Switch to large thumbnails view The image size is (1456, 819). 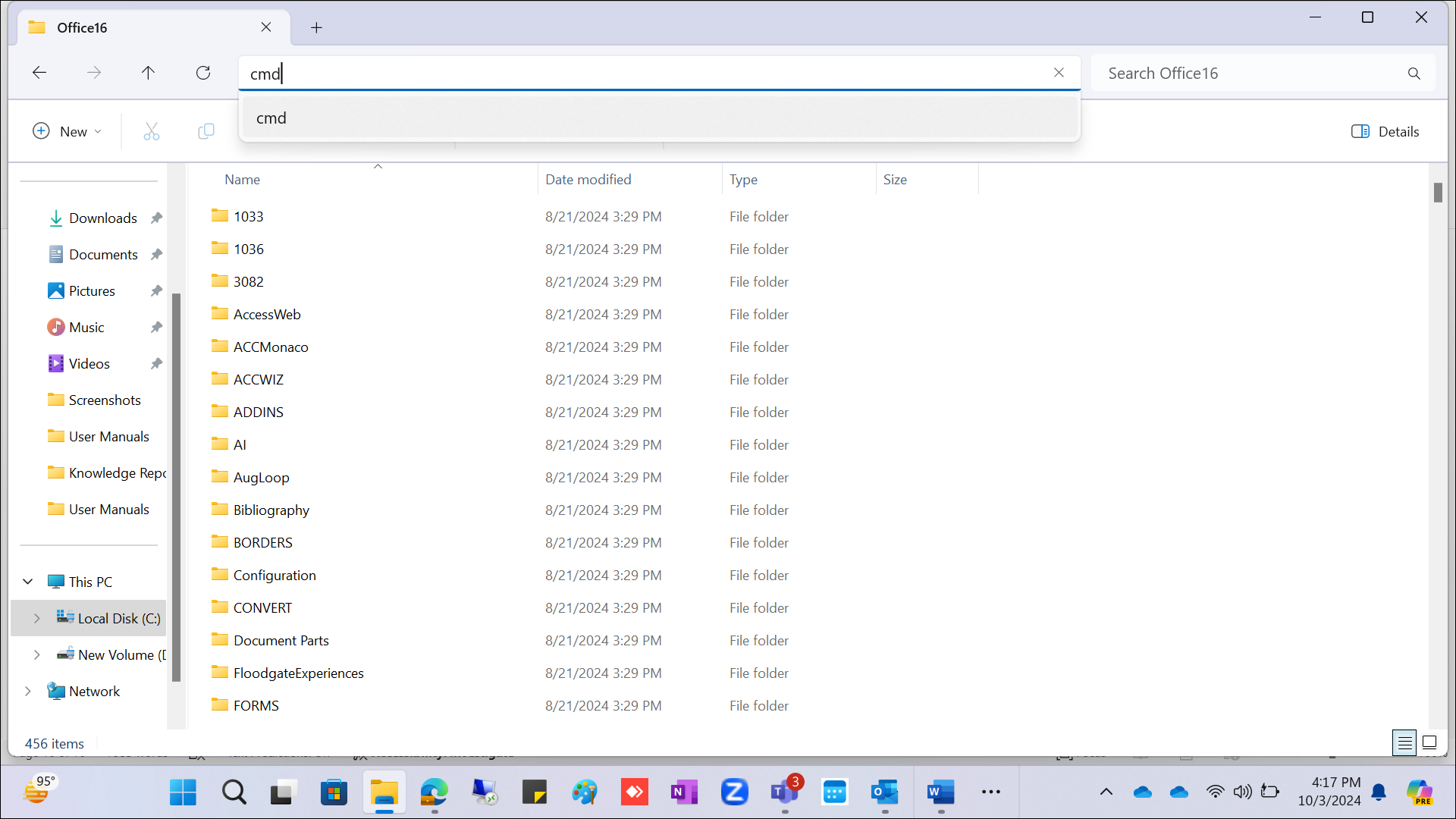click(x=1429, y=742)
